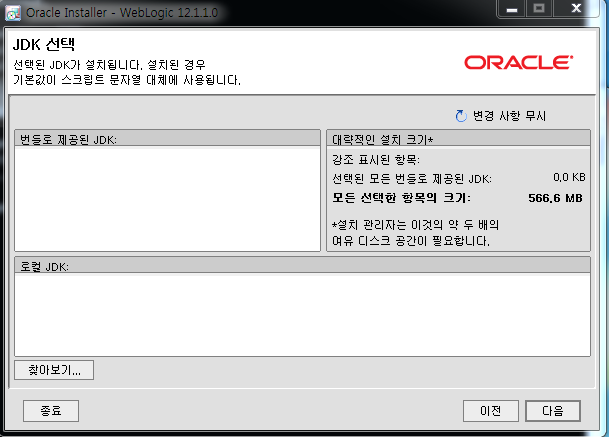Go back with the 이전 button
This screenshot has height=437, width=609.
[491, 411]
